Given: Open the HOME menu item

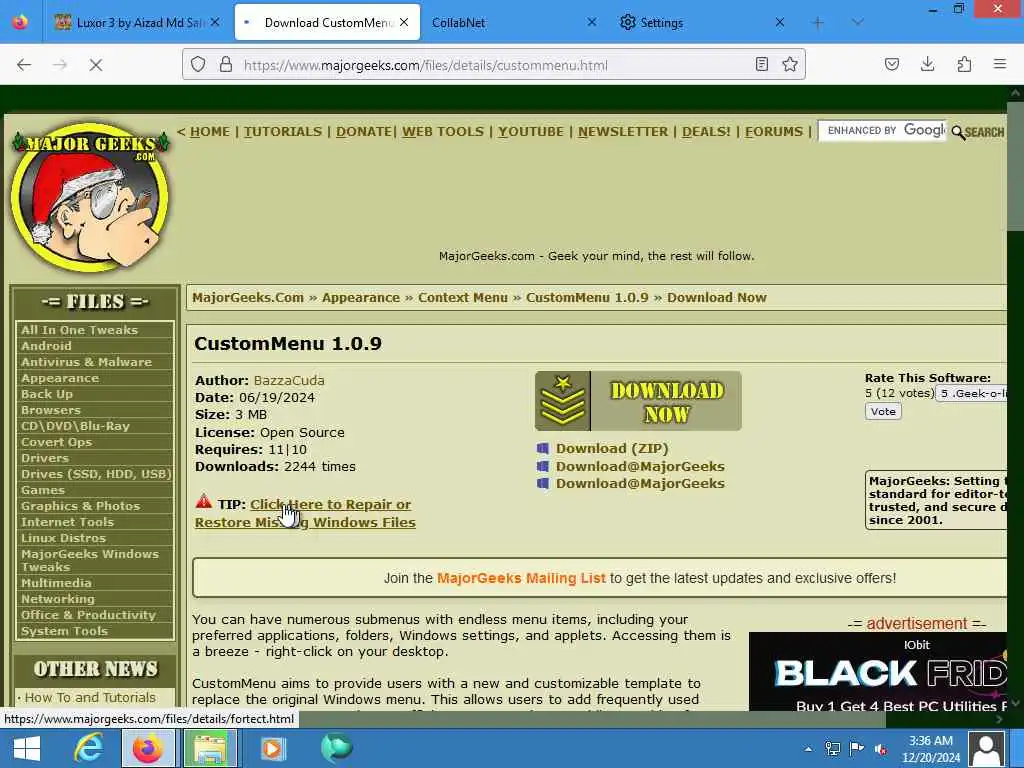Looking at the screenshot, I should point(210,131).
